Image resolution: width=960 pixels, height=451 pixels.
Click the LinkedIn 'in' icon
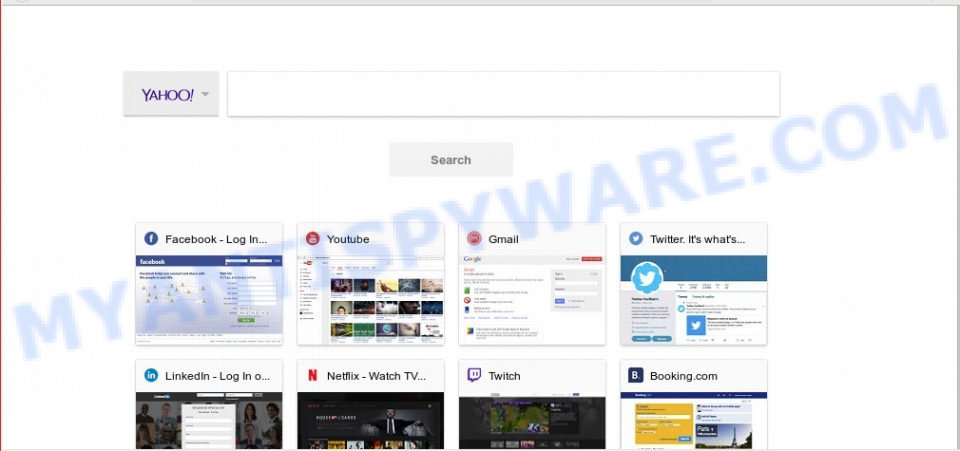point(151,375)
